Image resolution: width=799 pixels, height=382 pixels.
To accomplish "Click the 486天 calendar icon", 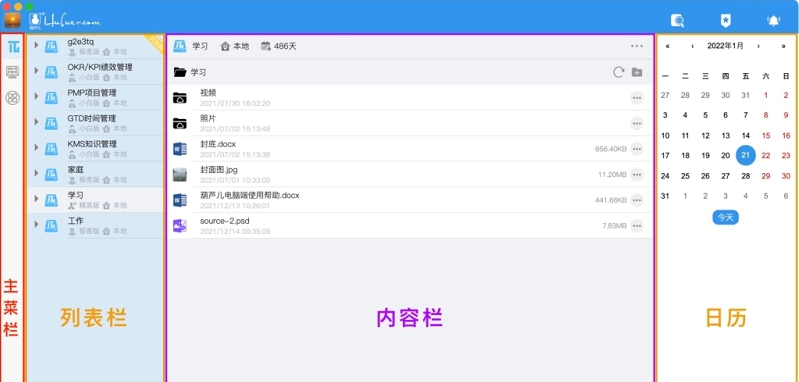I will [265, 46].
